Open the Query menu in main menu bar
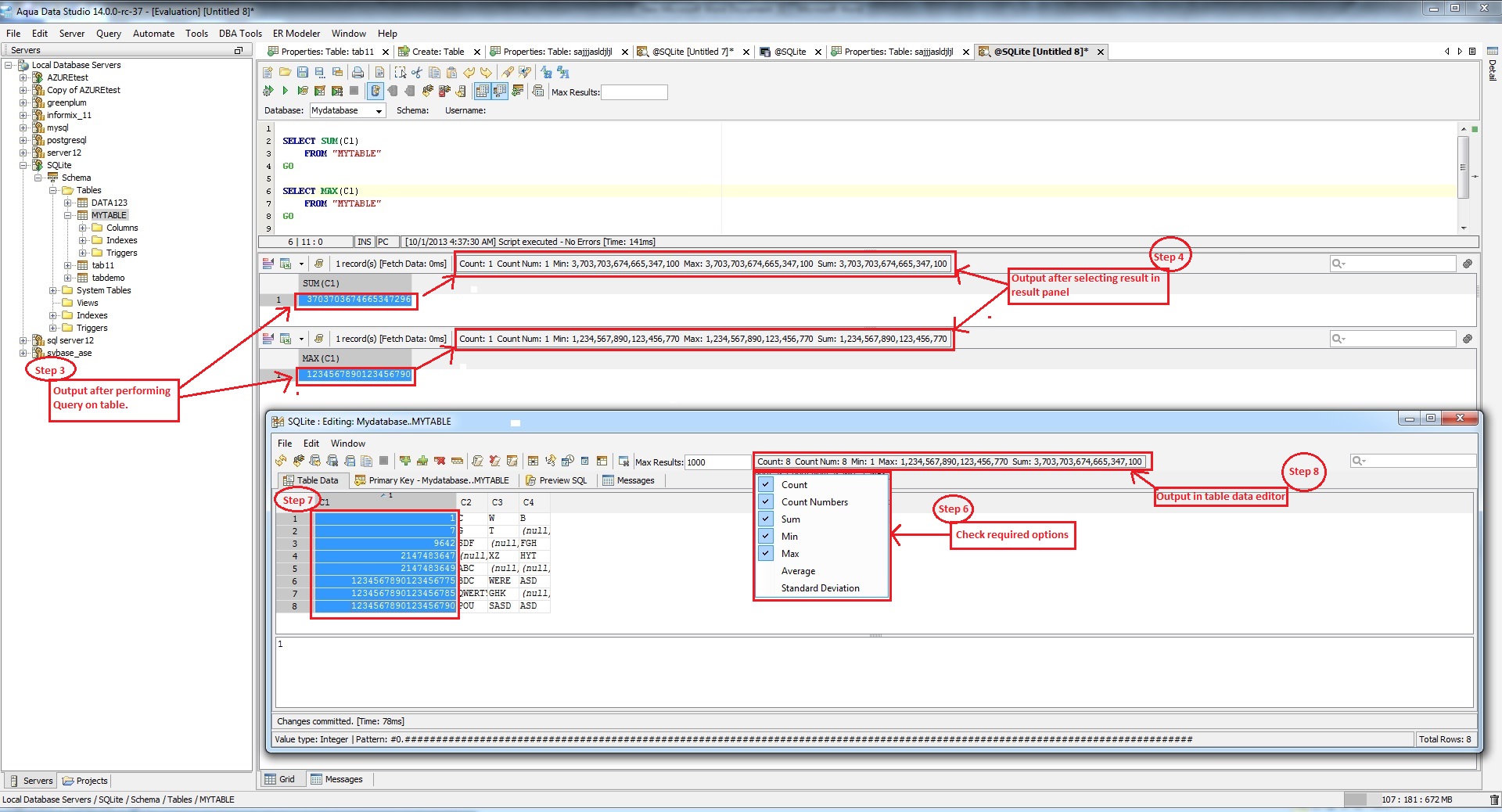 tap(109, 34)
